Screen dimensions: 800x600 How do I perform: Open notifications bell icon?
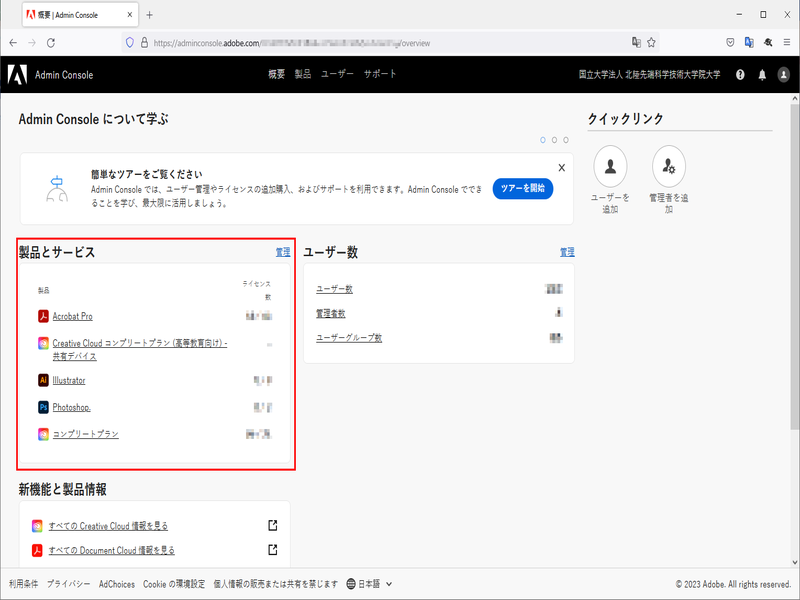pyautogui.click(x=762, y=75)
